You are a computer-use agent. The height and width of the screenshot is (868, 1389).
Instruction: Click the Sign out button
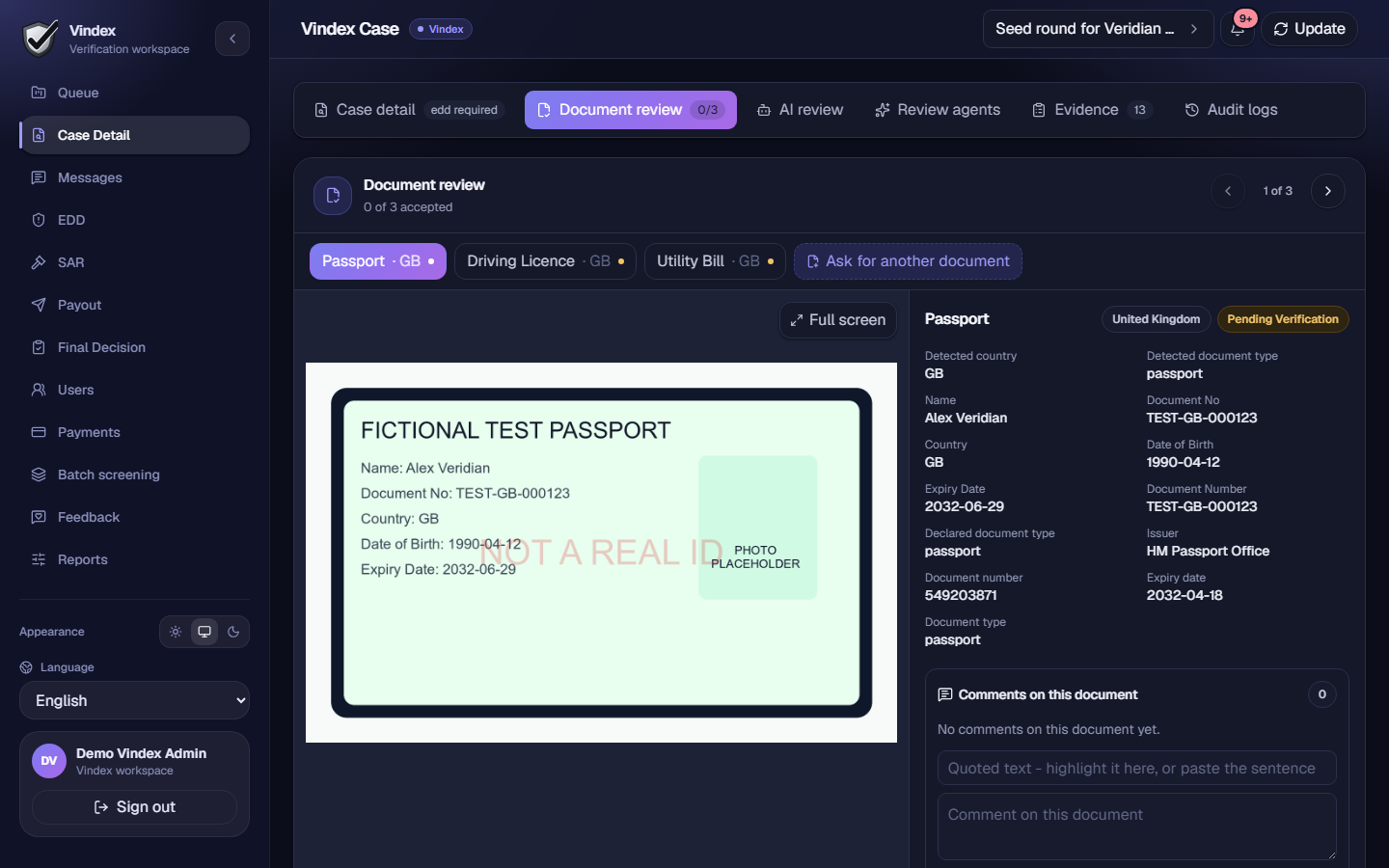coord(134,807)
